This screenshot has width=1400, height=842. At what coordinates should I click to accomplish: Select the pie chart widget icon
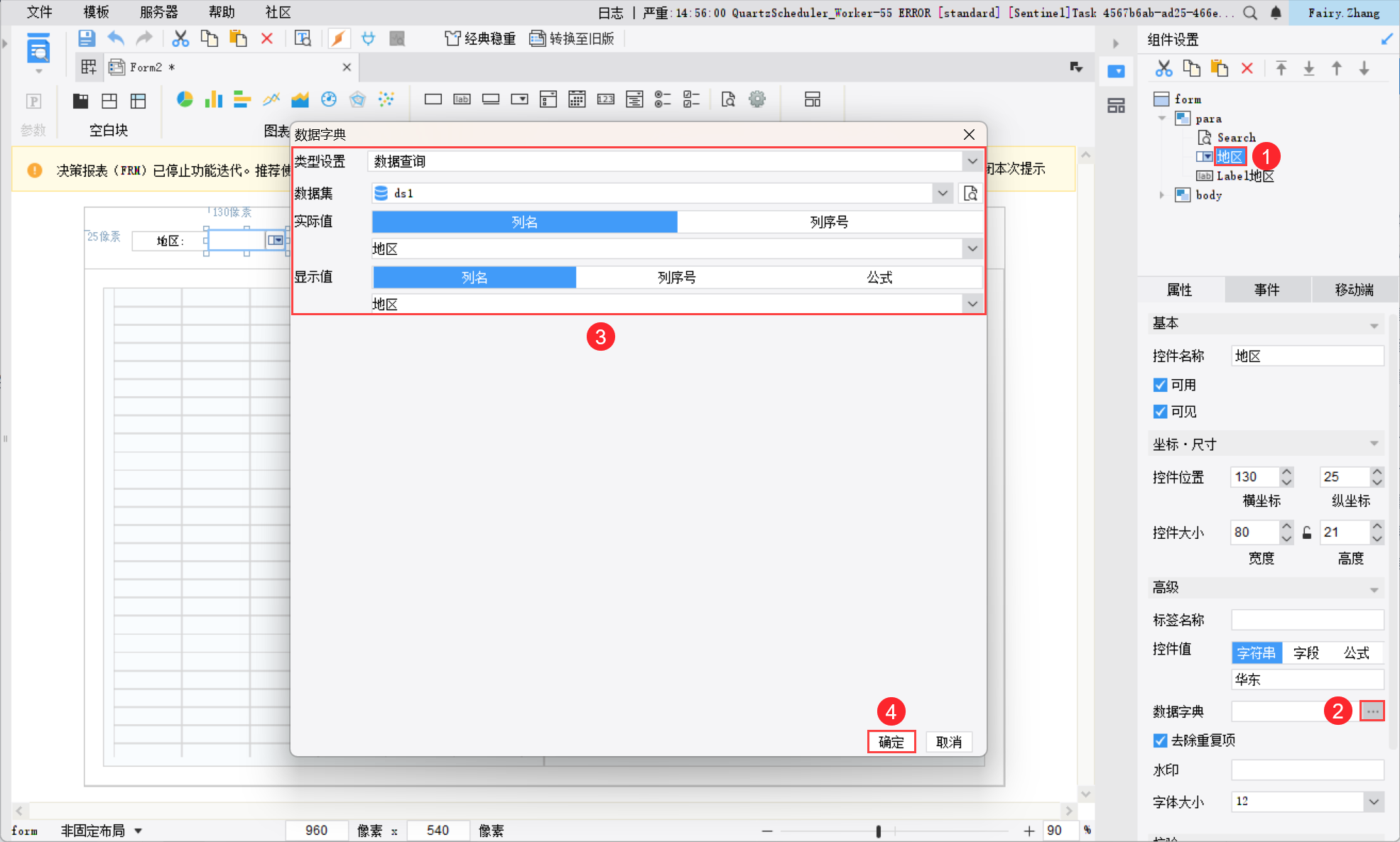(185, 99)
